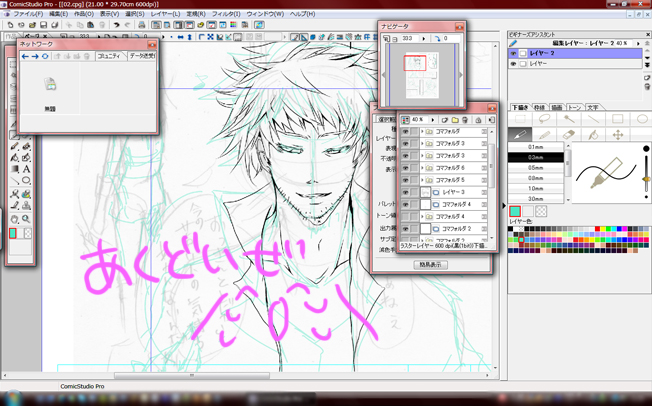Open the 40% opacity dropdown arrow in the layers panel
This screenshot has width=652, height=406.
point(433,120)
